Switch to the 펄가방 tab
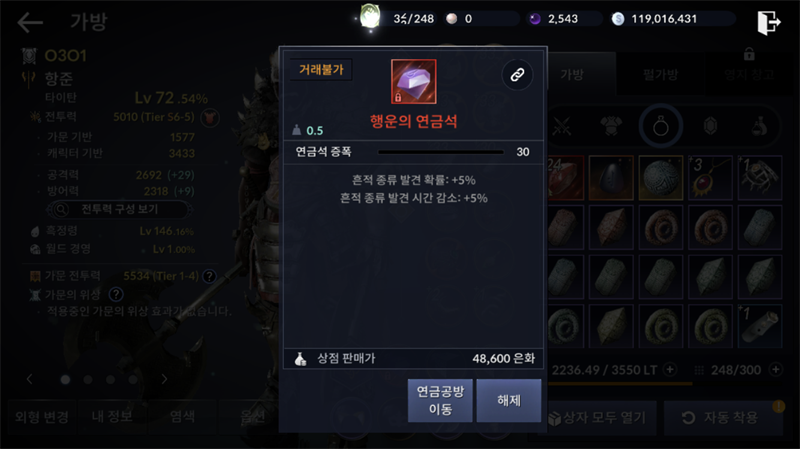Image resolution: width=800 pixels, height=449 pixels. point(660,75)
